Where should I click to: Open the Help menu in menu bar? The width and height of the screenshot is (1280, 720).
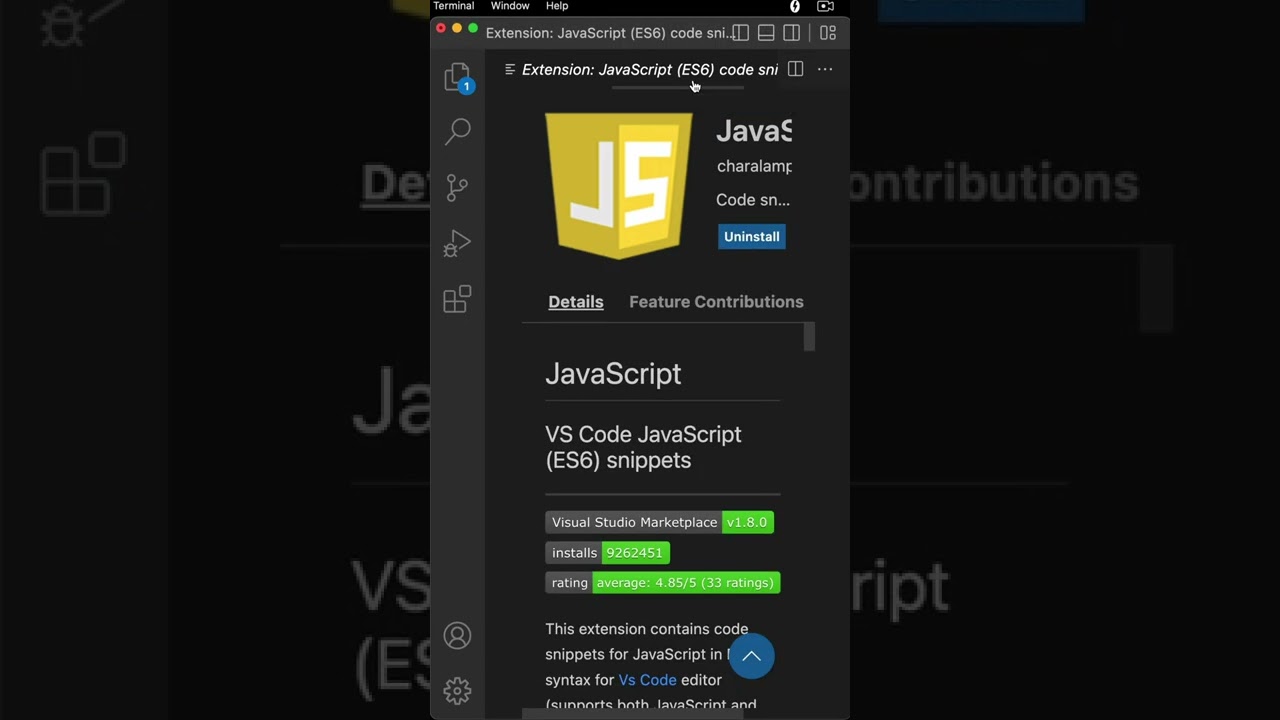pos(557,6)
